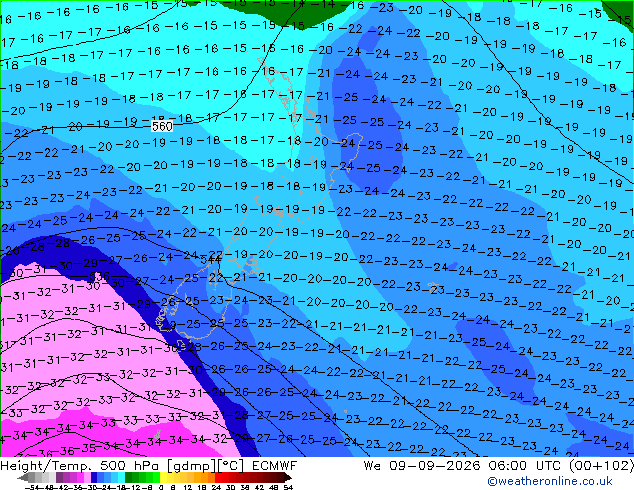Click the 54 value at legend's right end
634x490 pixels.
click(288, 487)
